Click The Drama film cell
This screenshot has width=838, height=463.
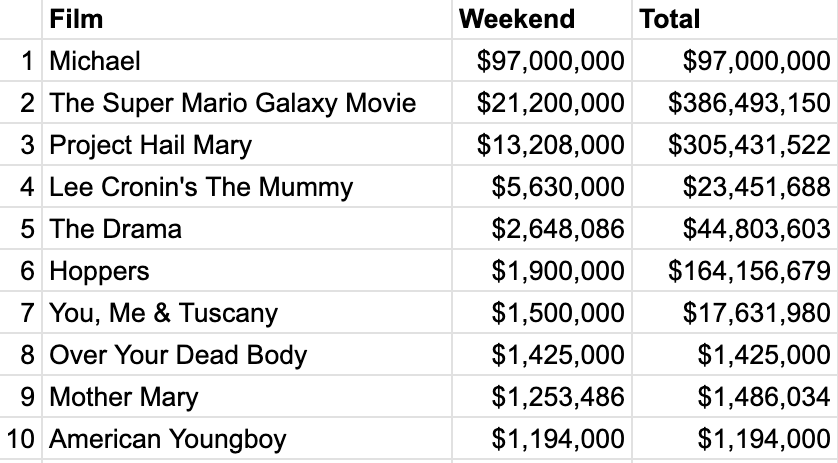(x=247, y=229)
